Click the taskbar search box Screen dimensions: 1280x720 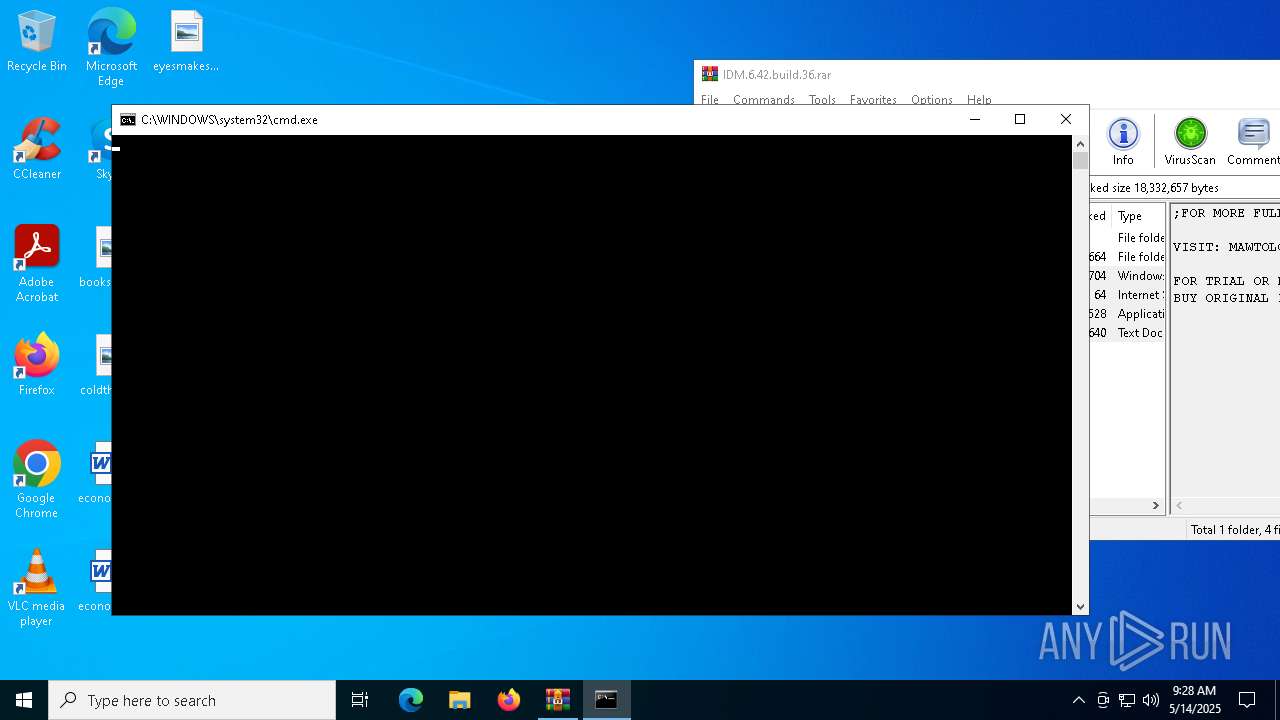(192, 700)
